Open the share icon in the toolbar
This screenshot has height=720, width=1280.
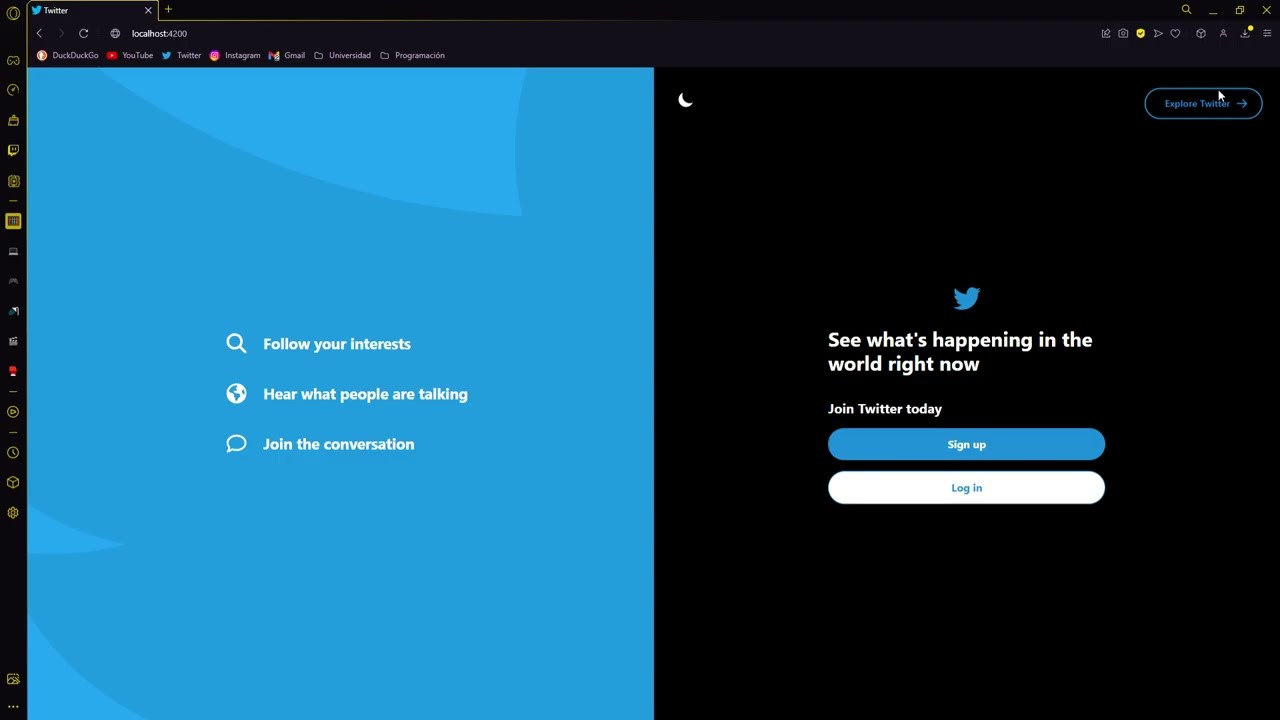[x=1159, y=33]
